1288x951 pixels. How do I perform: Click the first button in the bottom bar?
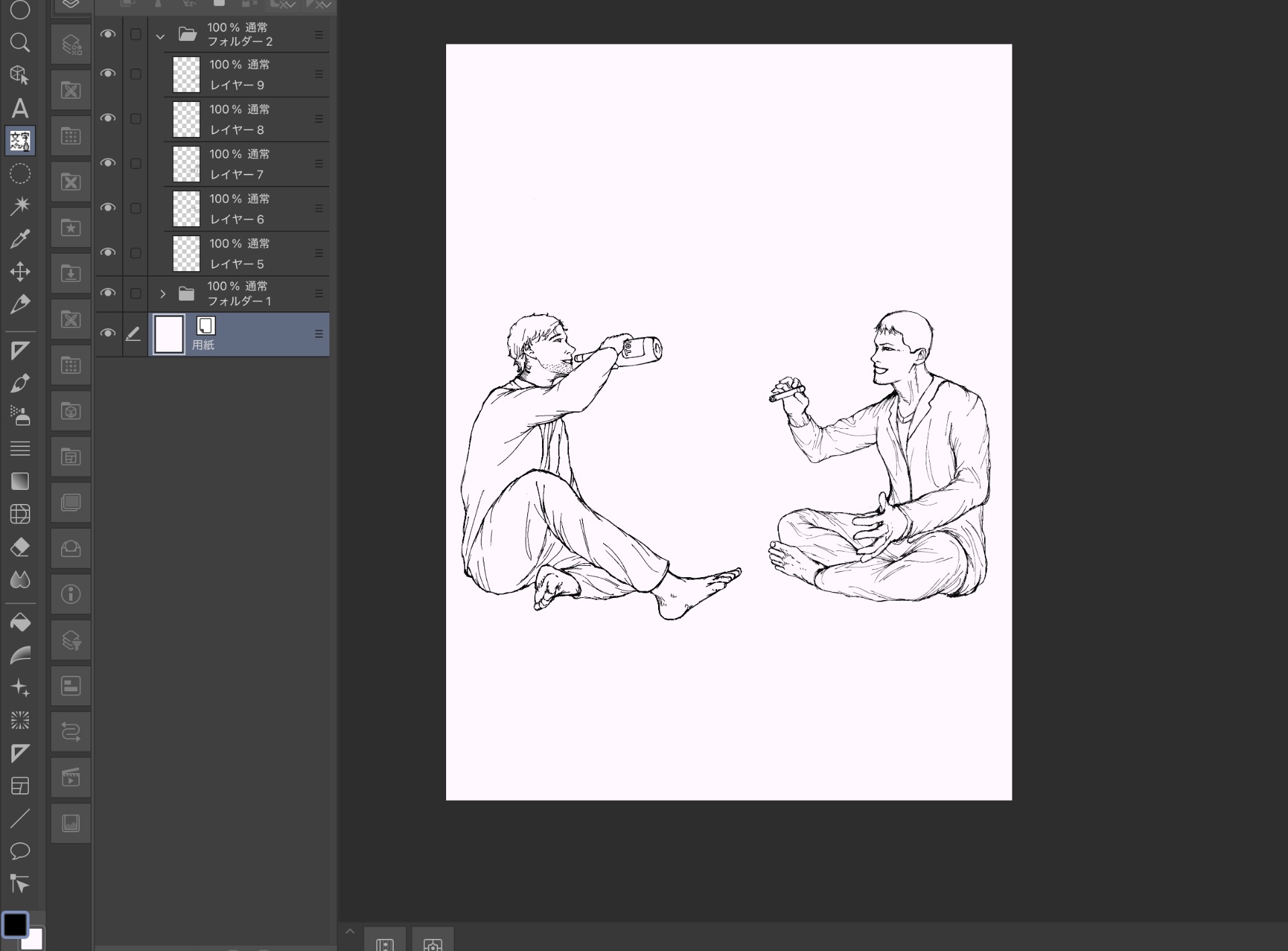(x=385, y=940)
